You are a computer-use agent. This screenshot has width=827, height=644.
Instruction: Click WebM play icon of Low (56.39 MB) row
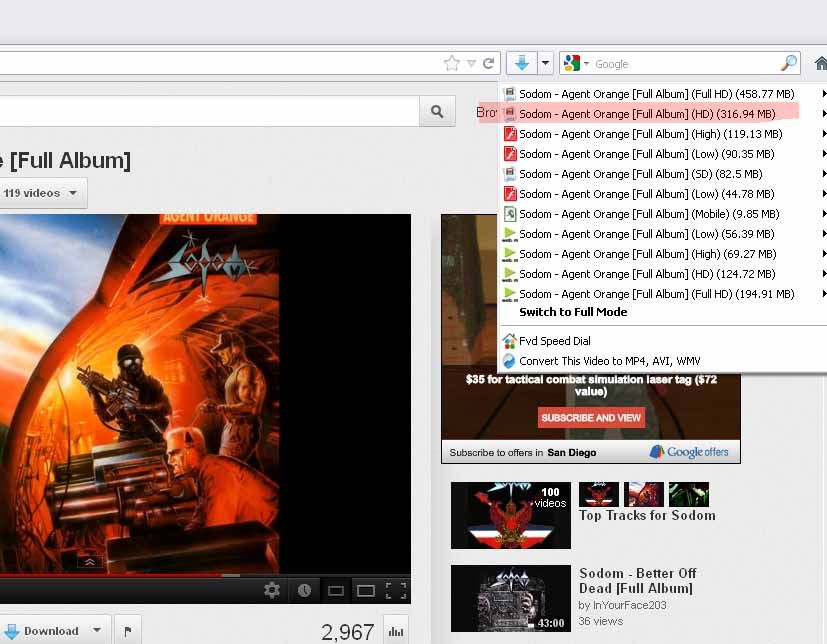tap(509, 234)
